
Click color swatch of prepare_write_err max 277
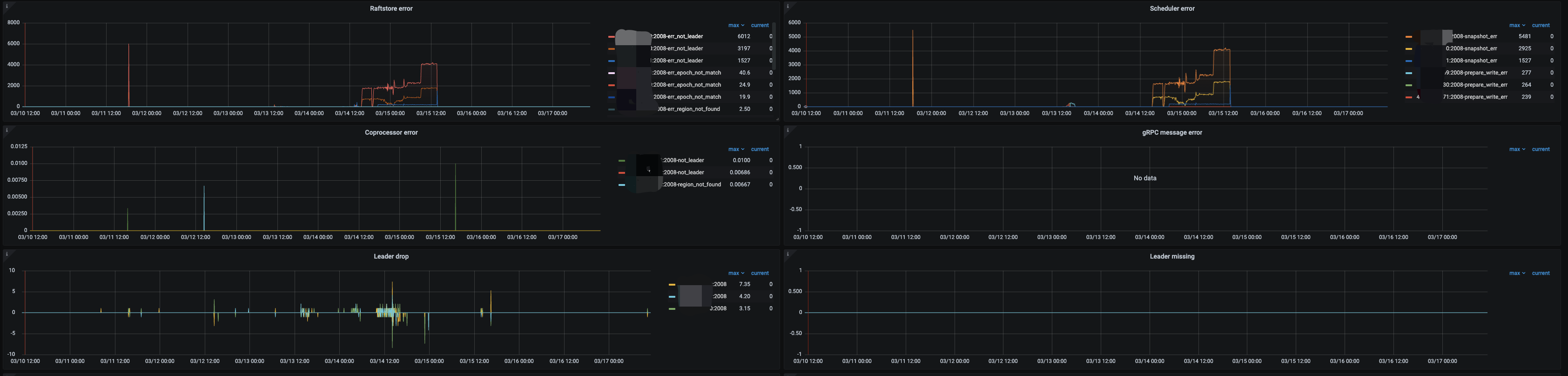(1408, 73)
